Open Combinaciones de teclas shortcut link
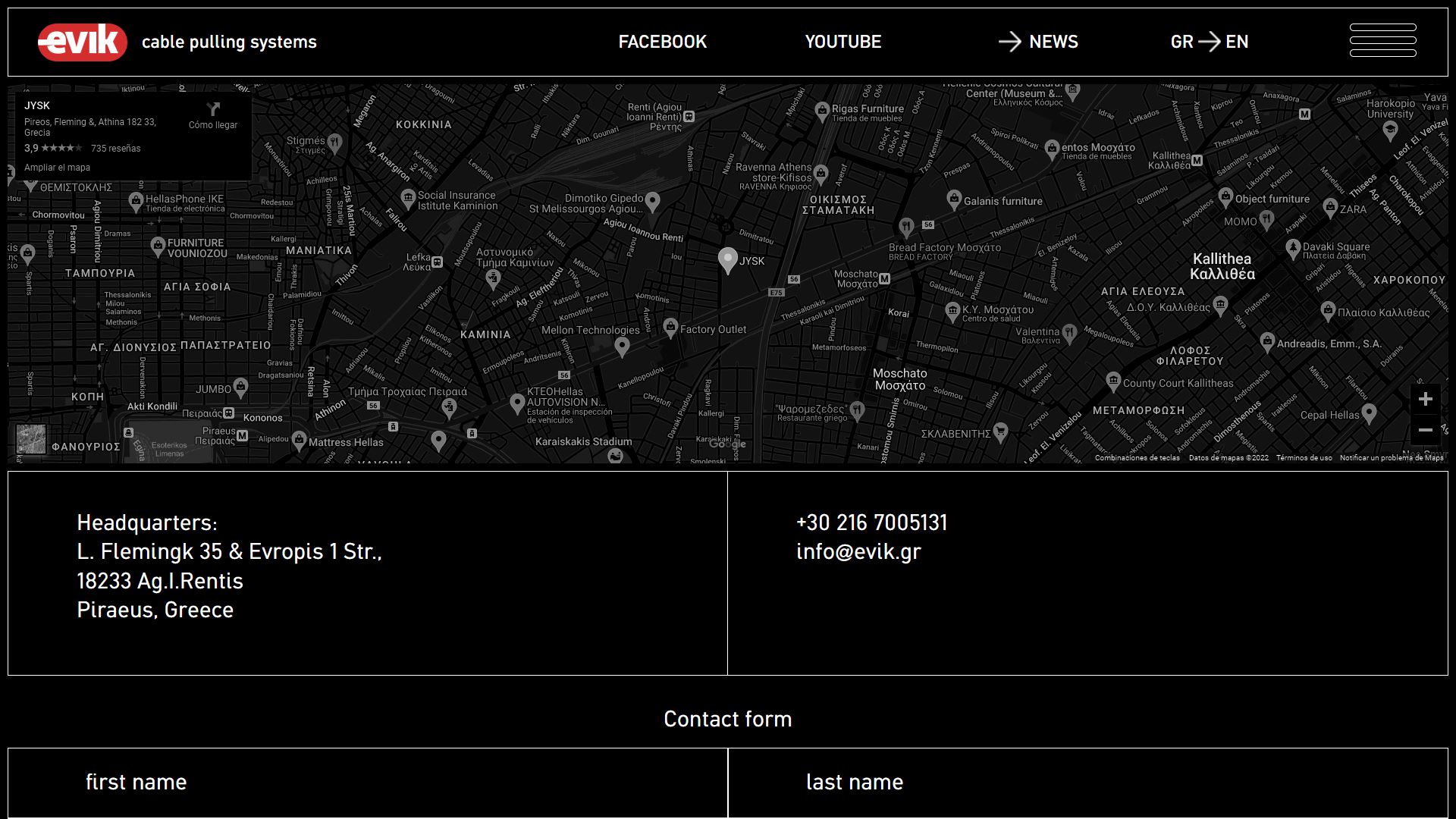 [x=1137, y=458]
